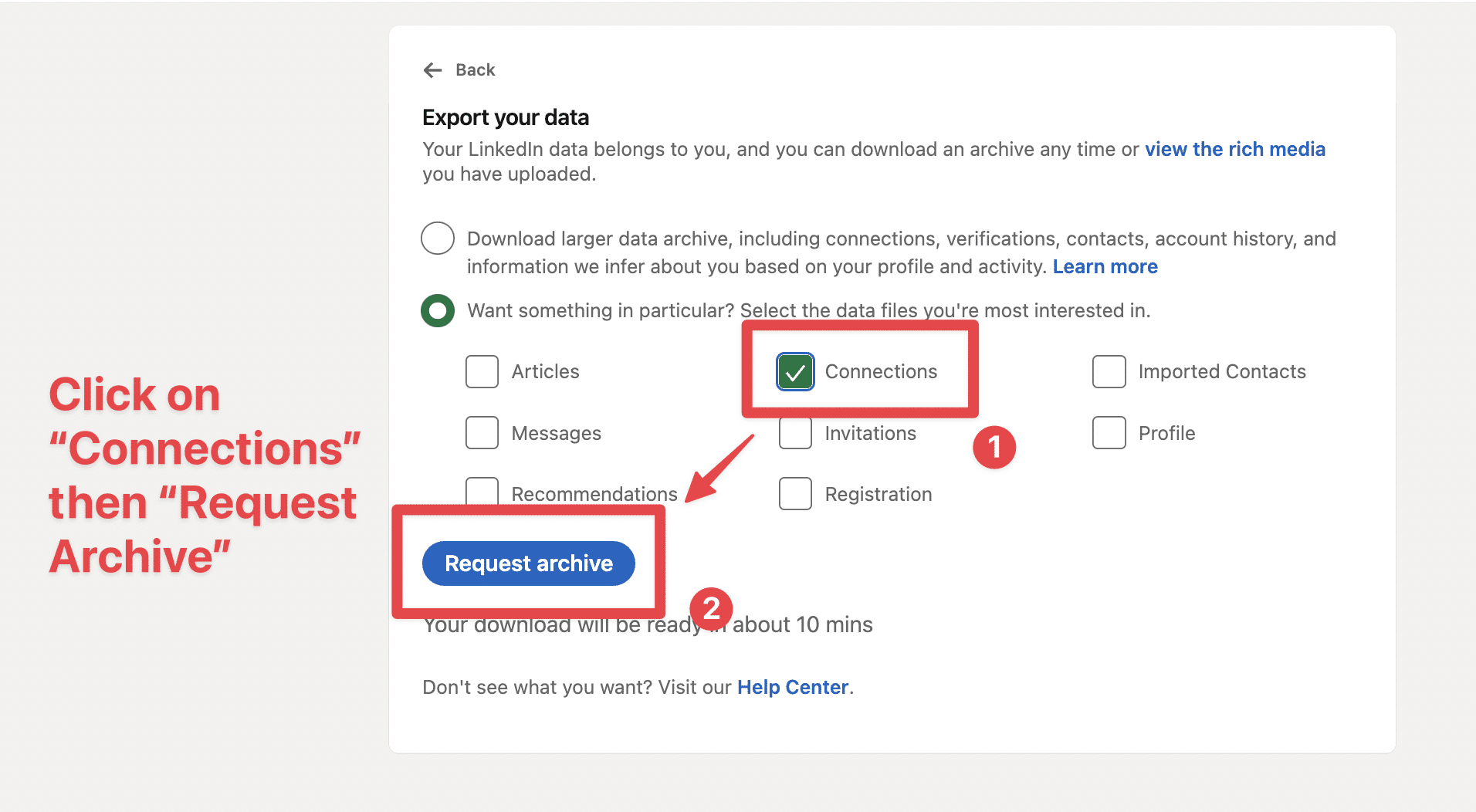Click the red numbered badge 2
Screen dimensions: 1476x812
[711, 609]
